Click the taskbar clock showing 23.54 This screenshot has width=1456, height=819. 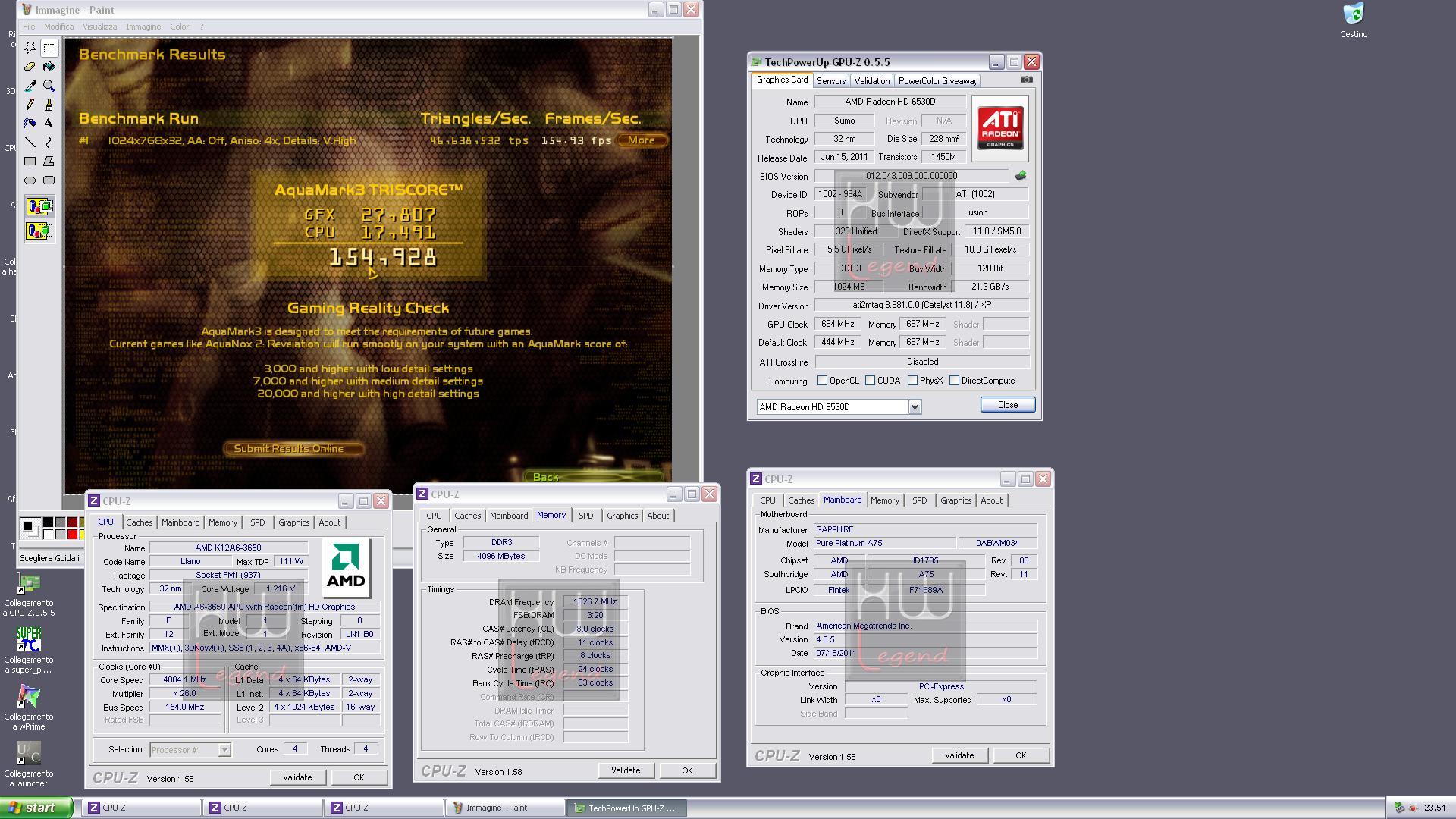[x=1435, y=808]
